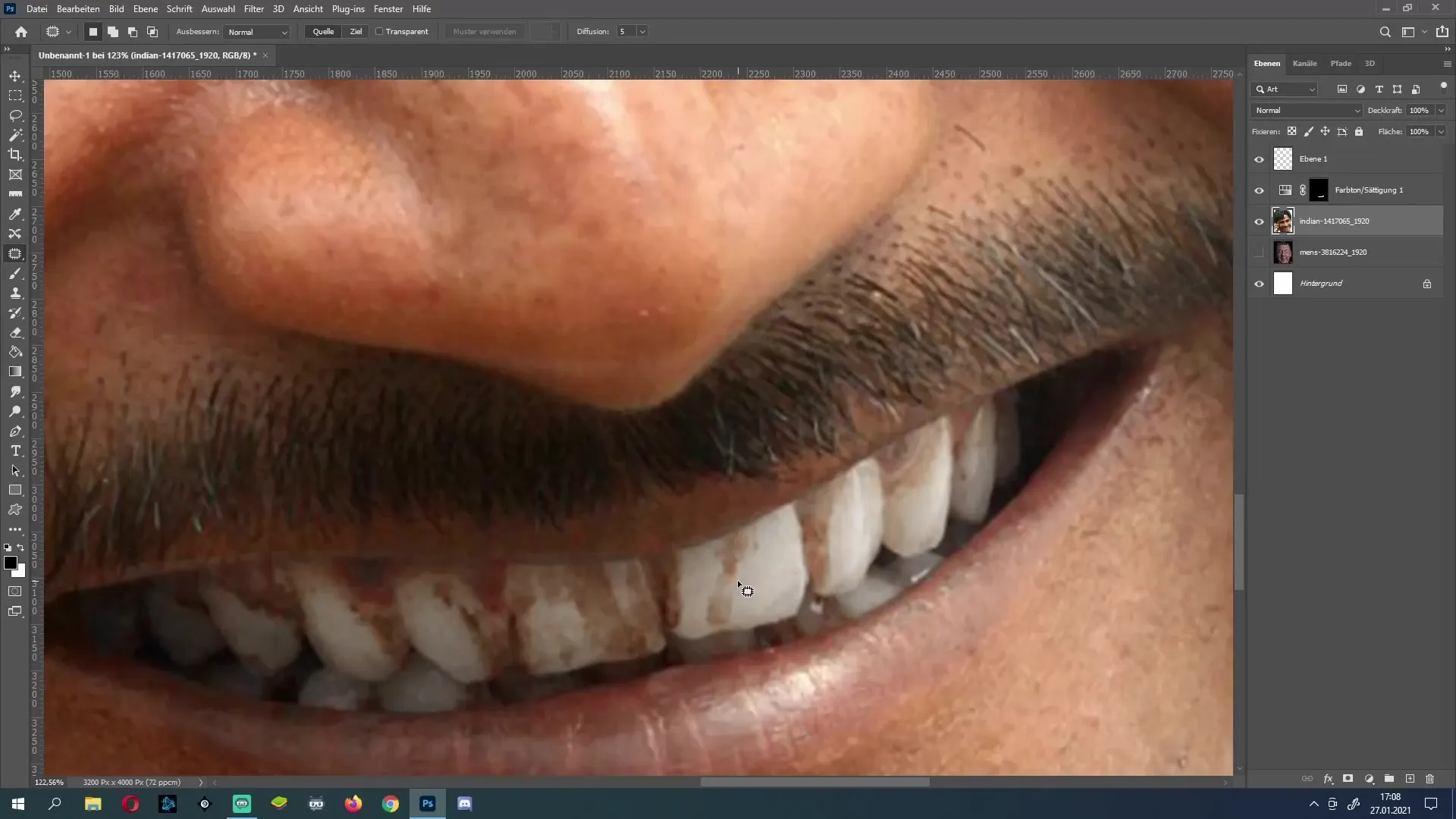Select the Move tool
The width and height of the screenshot is (1456, 819).
(15, 76)
